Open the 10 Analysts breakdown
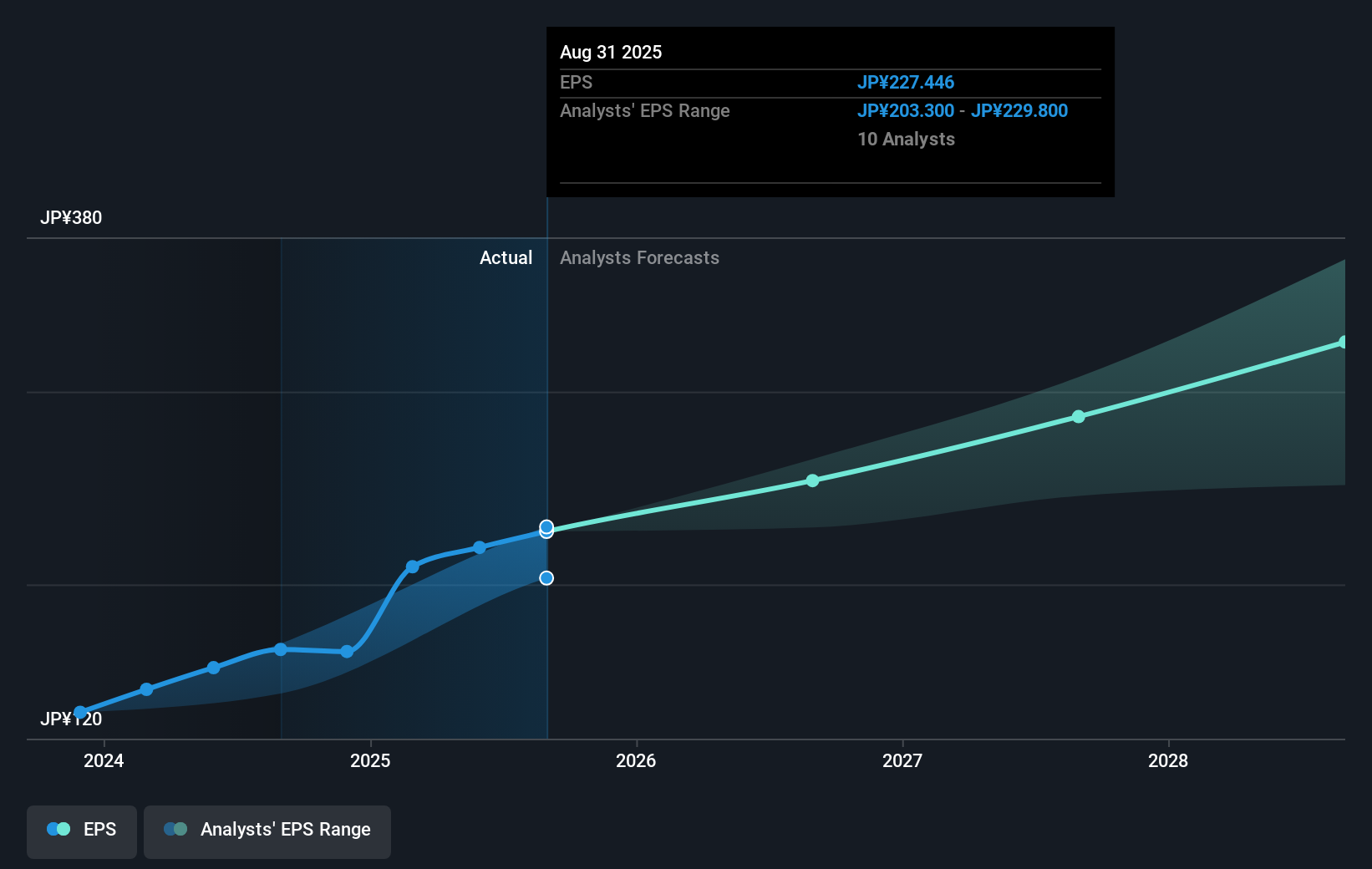 (x=906, y=140)
